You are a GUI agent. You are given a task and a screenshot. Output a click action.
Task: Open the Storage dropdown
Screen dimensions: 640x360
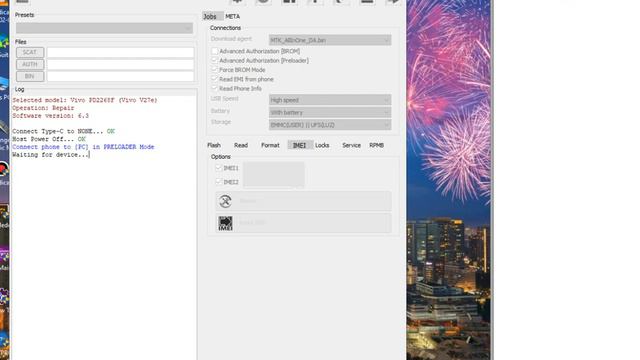[x=330, y=125]
